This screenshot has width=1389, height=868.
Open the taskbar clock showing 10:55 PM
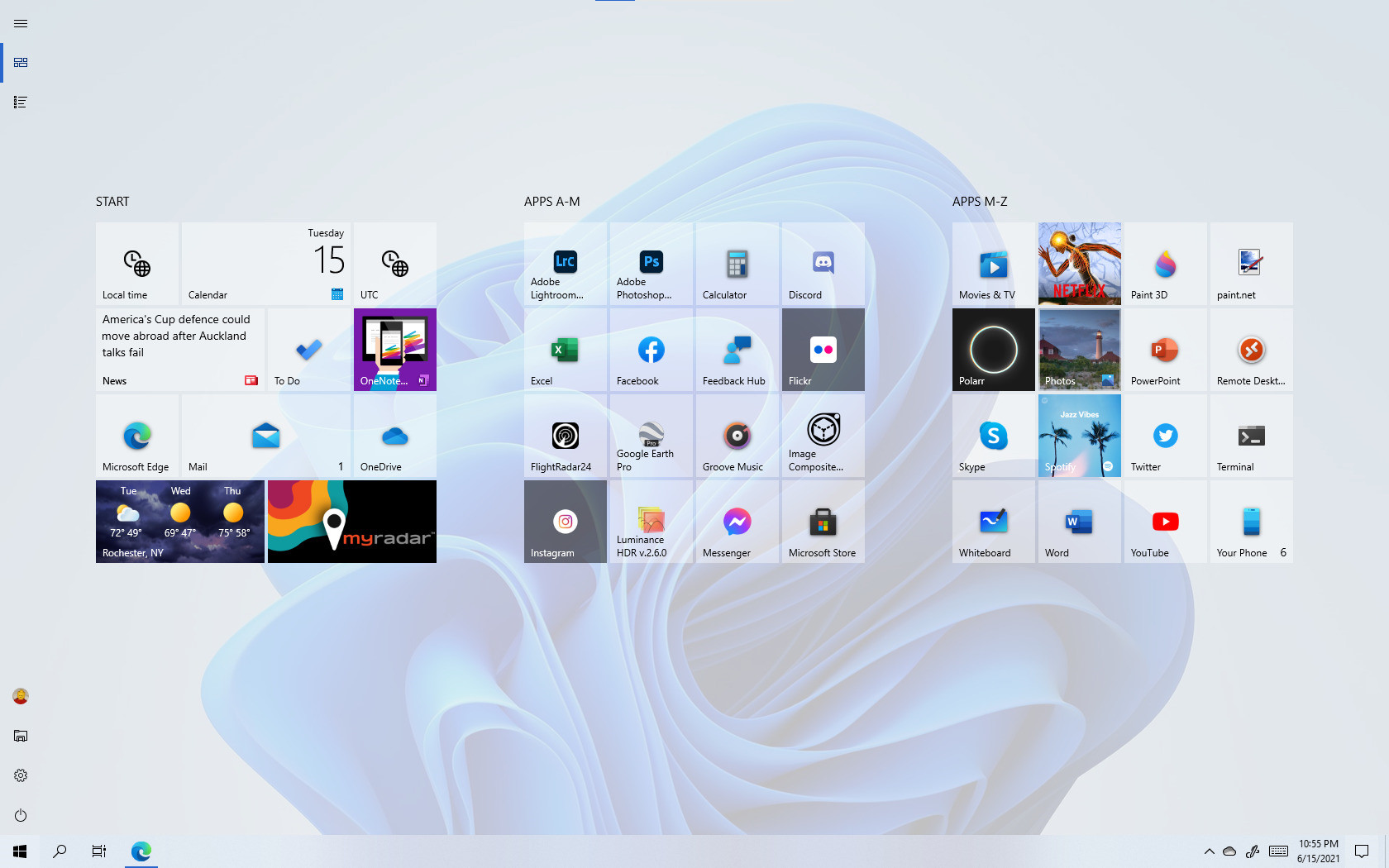pos(1319,851)
